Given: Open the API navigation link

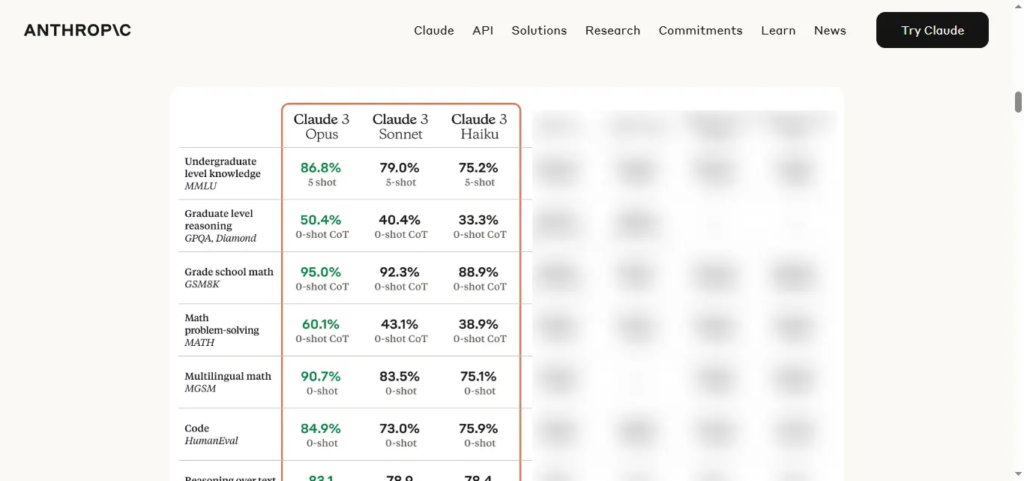Looking at the screenshot, I should coord(483,31).
